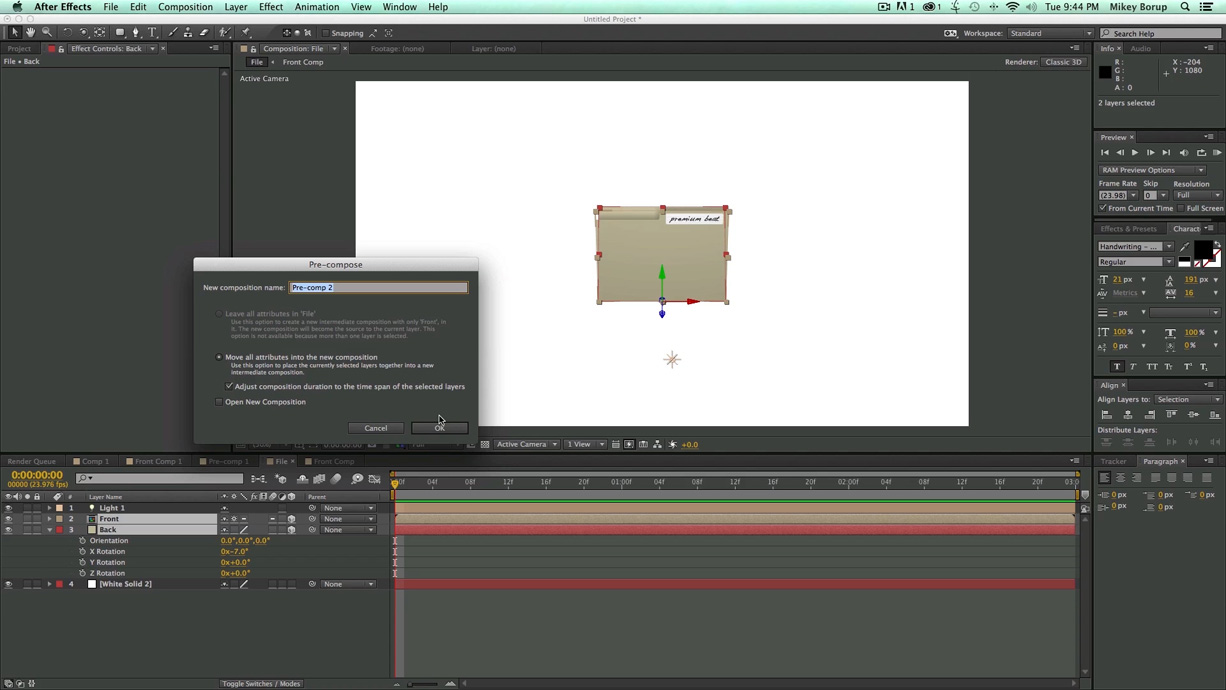The image size is (1226, 690).
Task: Enable motion blur in the timeline toolbar
Action: pos(336,479)
